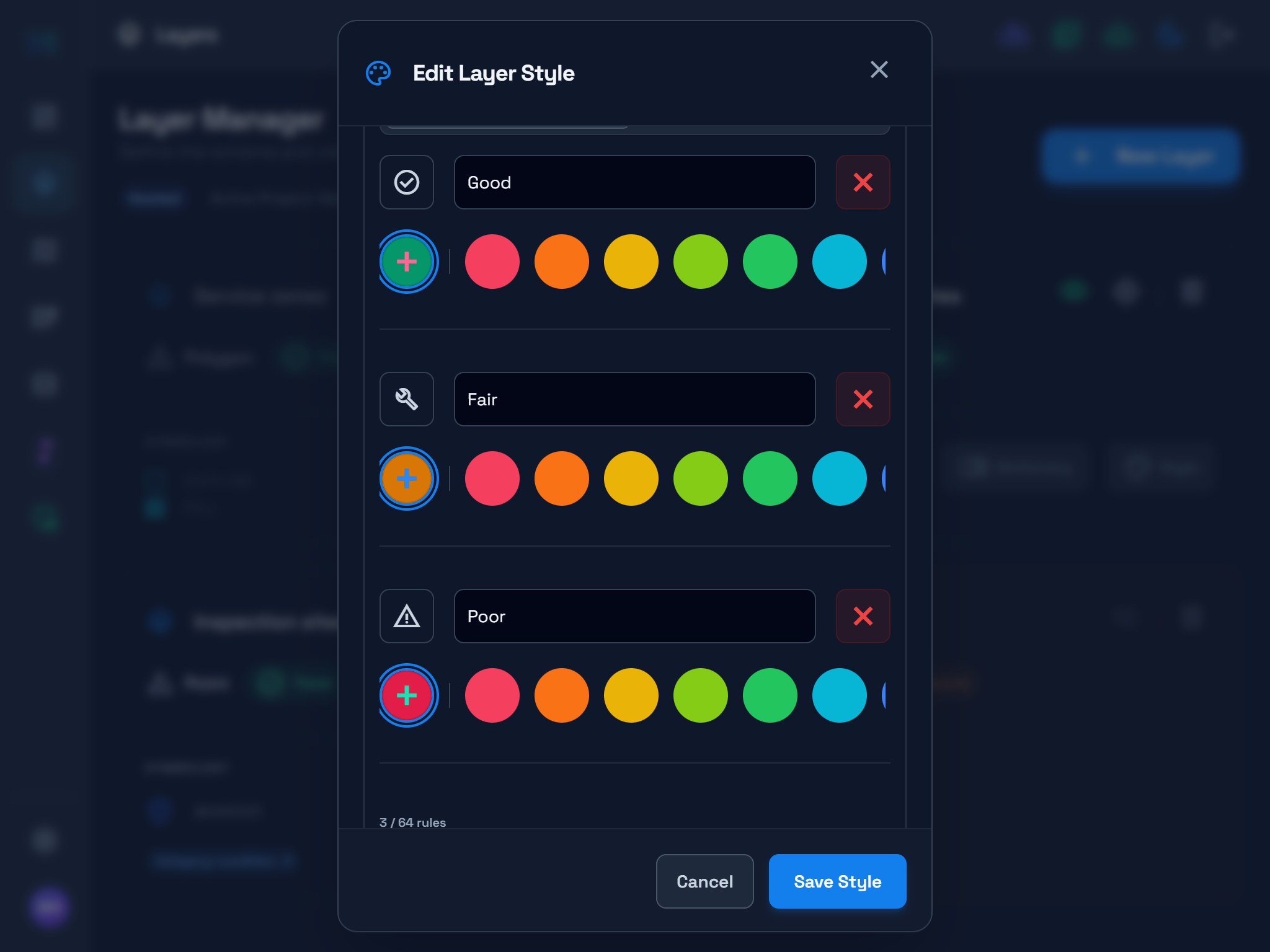Pick the cyan swatch for Fair
Viewport: 1270px width, 952px height.
pos(840,478)
